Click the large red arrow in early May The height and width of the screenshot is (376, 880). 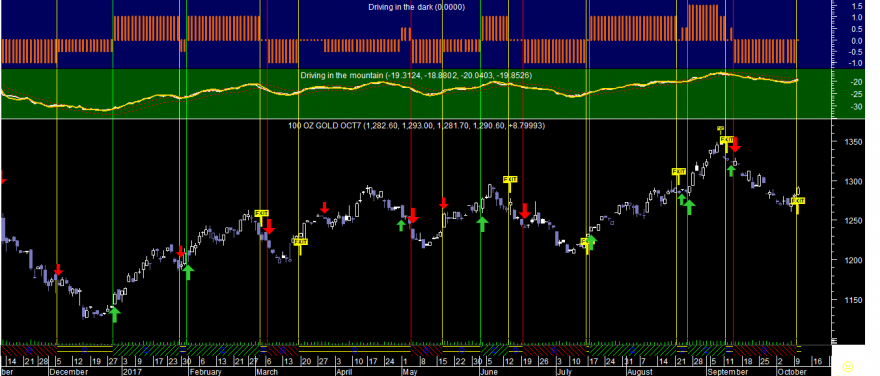pos(413,215)
